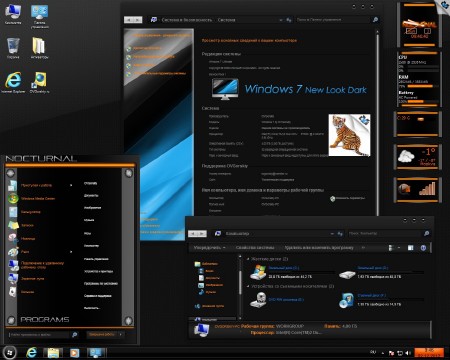Expand the Приступая к работе submenu arrow

click(71, 185)
